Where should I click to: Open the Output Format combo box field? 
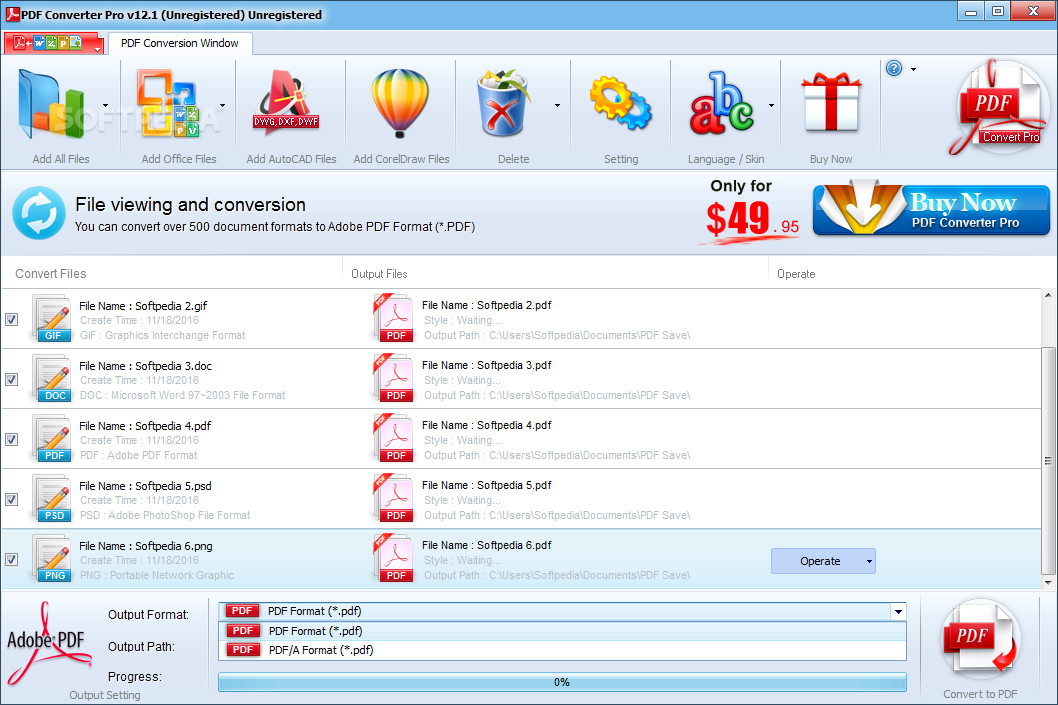(562, 611)
